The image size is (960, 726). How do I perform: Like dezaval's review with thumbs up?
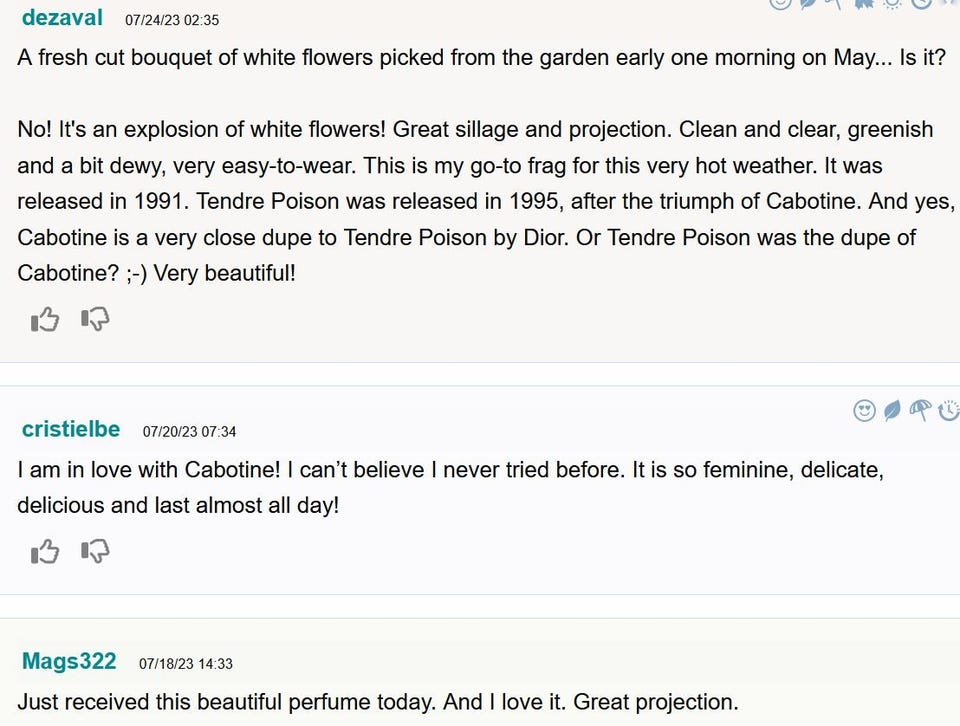click(x=45, y=320)
